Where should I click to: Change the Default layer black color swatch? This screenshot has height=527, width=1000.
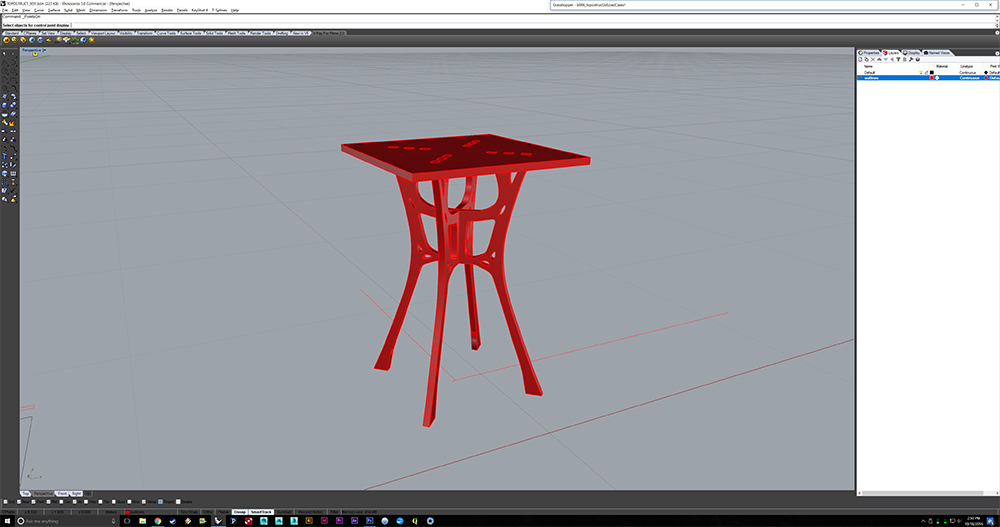[x=932, y=72]
